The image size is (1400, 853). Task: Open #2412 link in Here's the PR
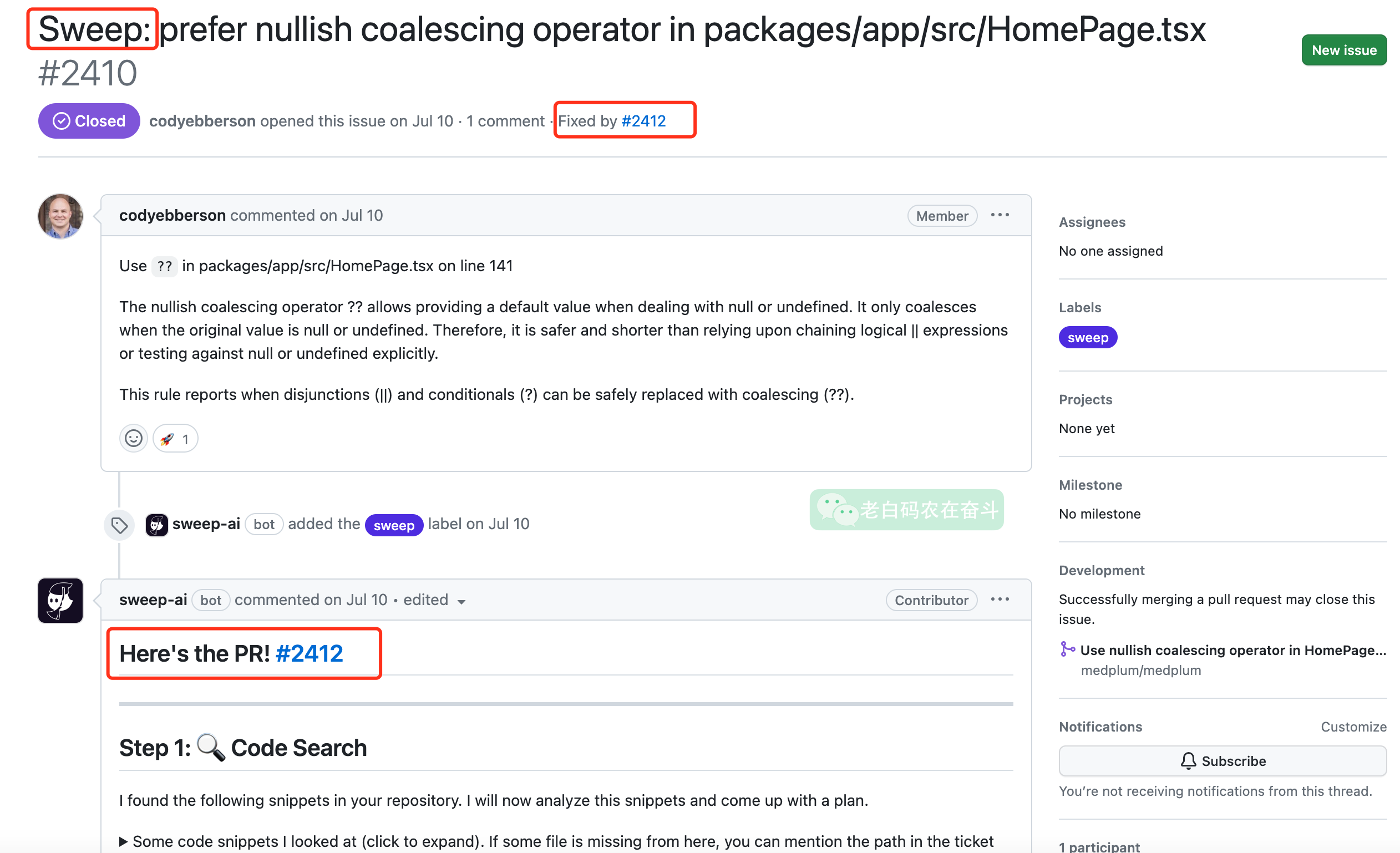coord(309,653)
